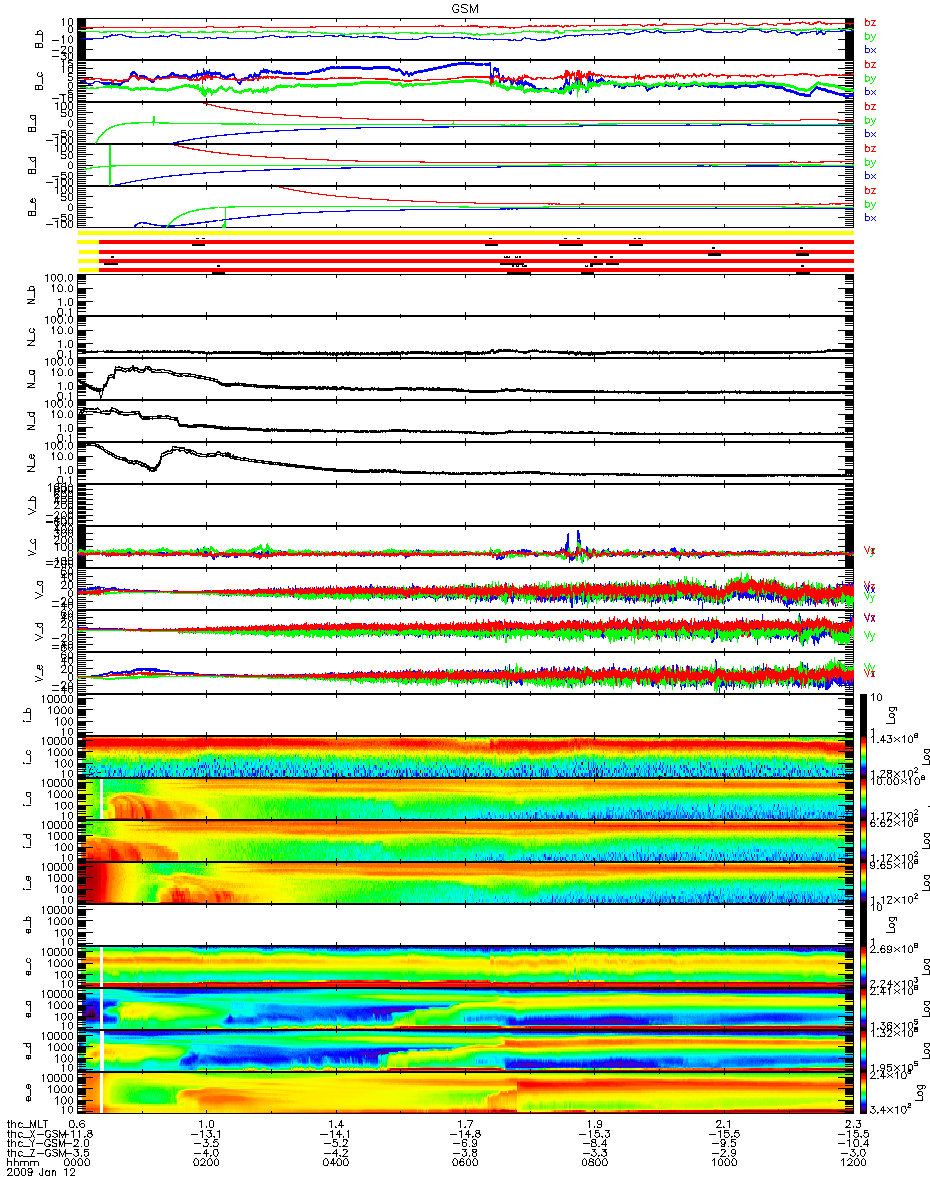The height and width of the screenshot is (1200, 930).
Task: Click the B_b axis label
Action: coord(40,39)
